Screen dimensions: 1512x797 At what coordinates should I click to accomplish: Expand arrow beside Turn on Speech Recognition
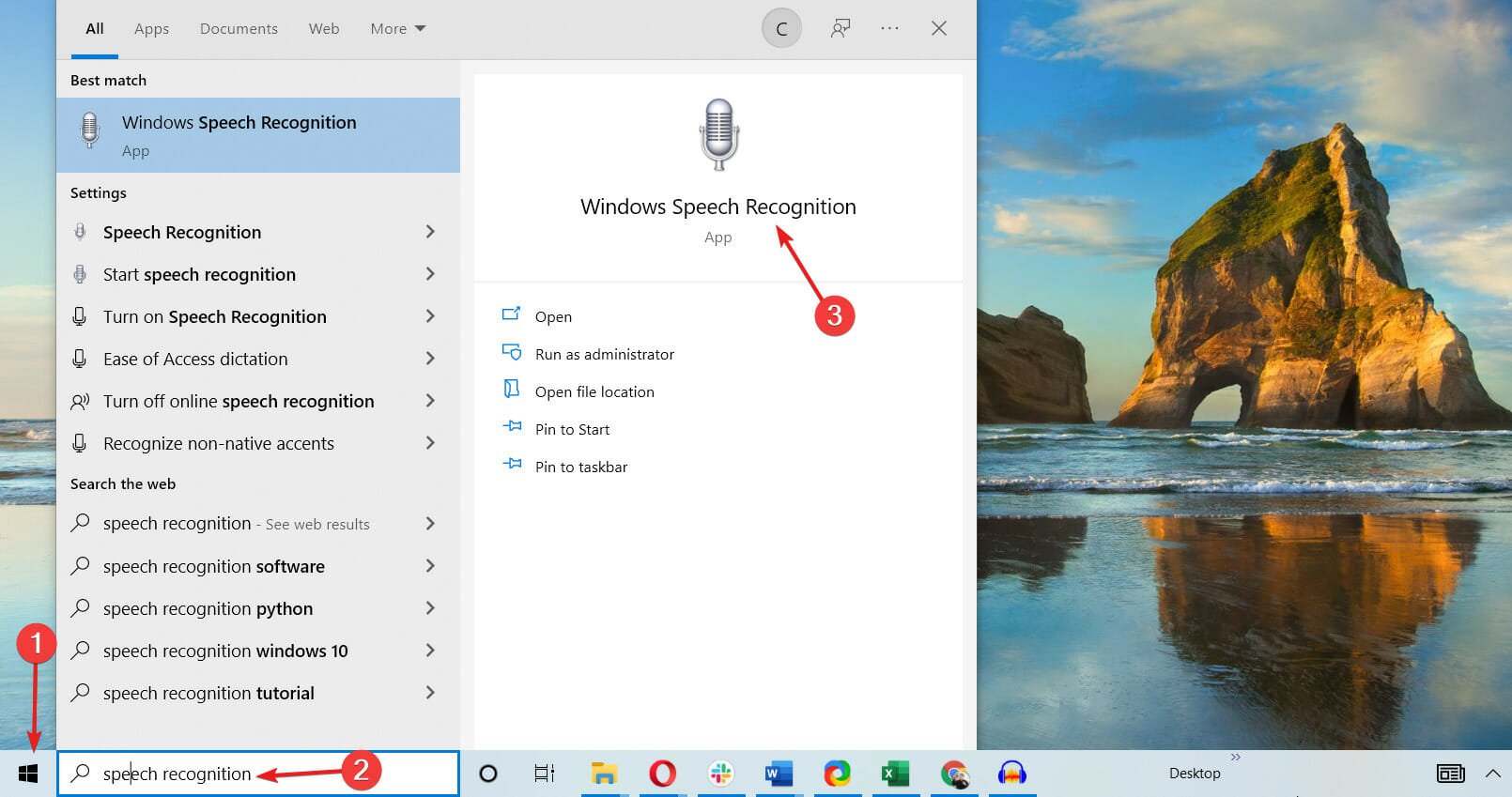pyautogui.click(x=430, y=316)
